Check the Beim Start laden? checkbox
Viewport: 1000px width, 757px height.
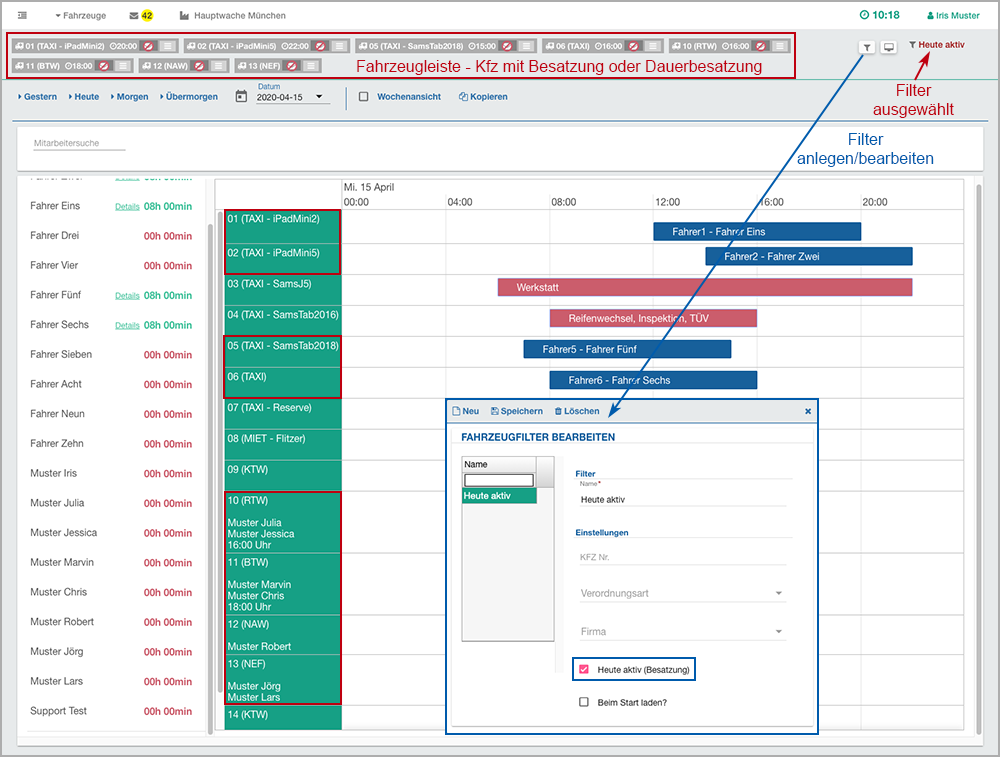point(584,702)
